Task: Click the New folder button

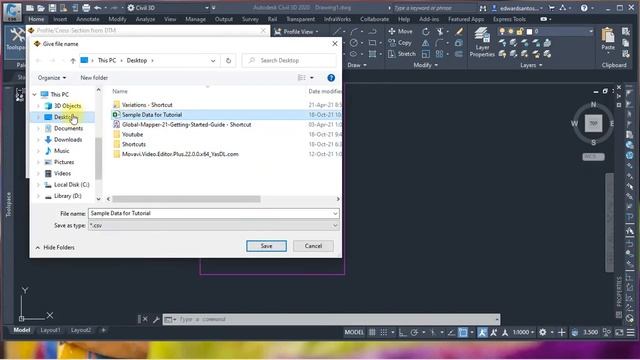Action: 94,78
